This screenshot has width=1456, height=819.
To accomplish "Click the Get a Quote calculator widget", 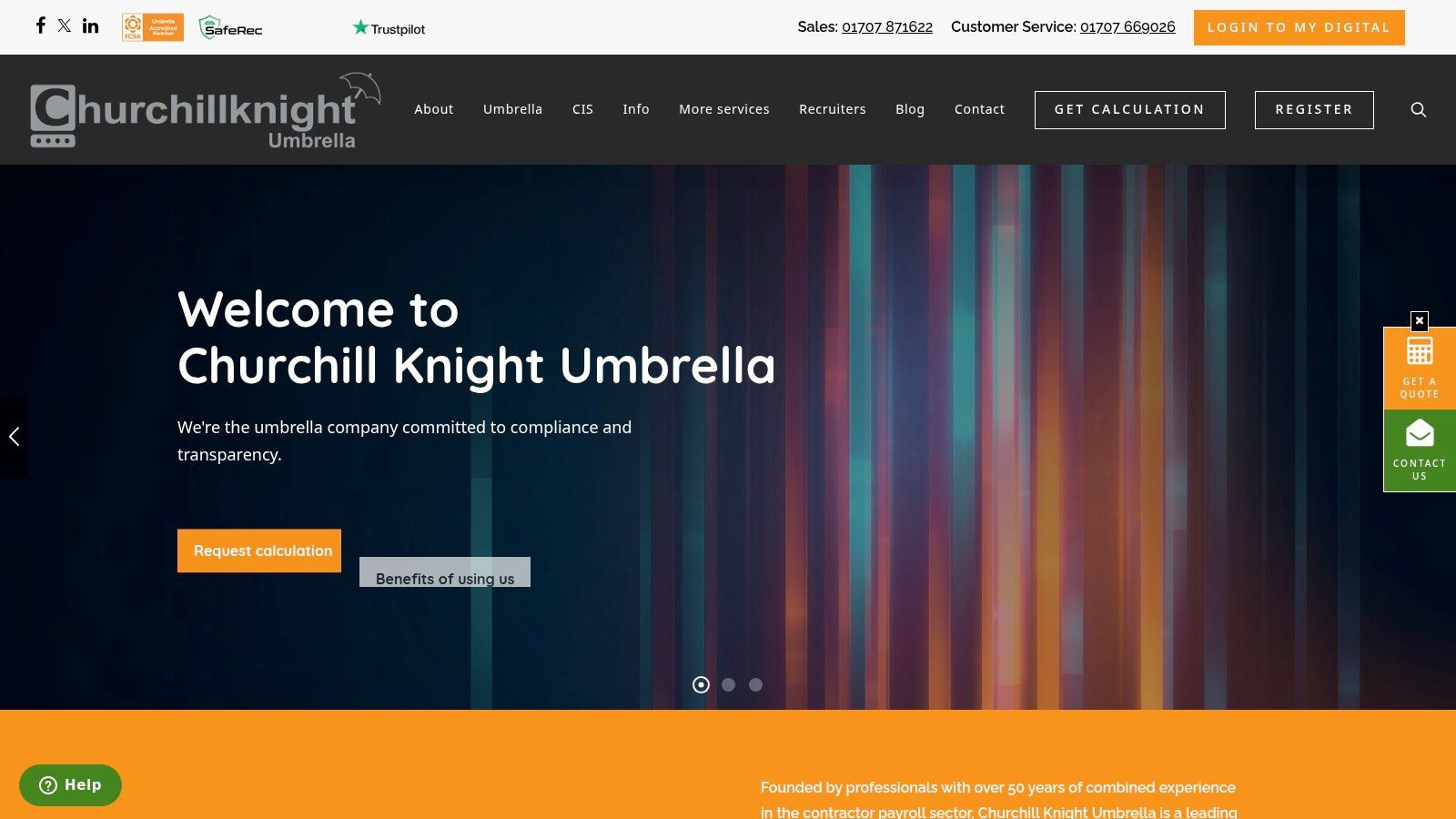I will point(1420,368).
